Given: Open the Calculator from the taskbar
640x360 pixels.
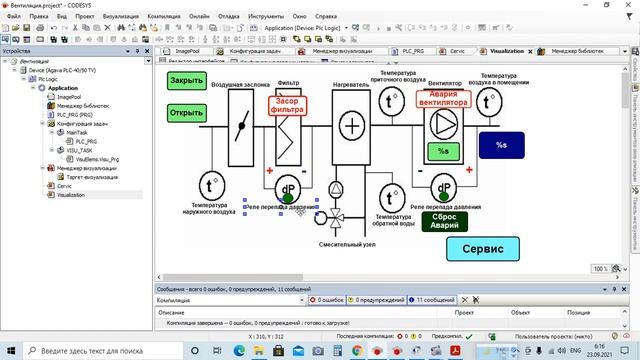Looking at the screenshot, I should point(338,351).
